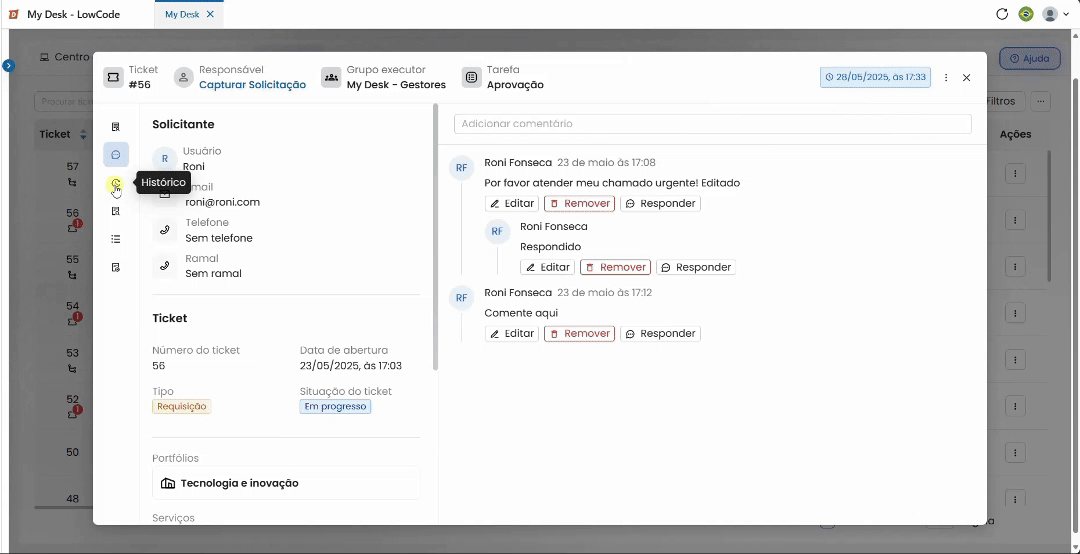The height and width of the screenshot is (554, 1080).
Task: Click the document-search icon below Histórico
Action: [x=116, y=211]
